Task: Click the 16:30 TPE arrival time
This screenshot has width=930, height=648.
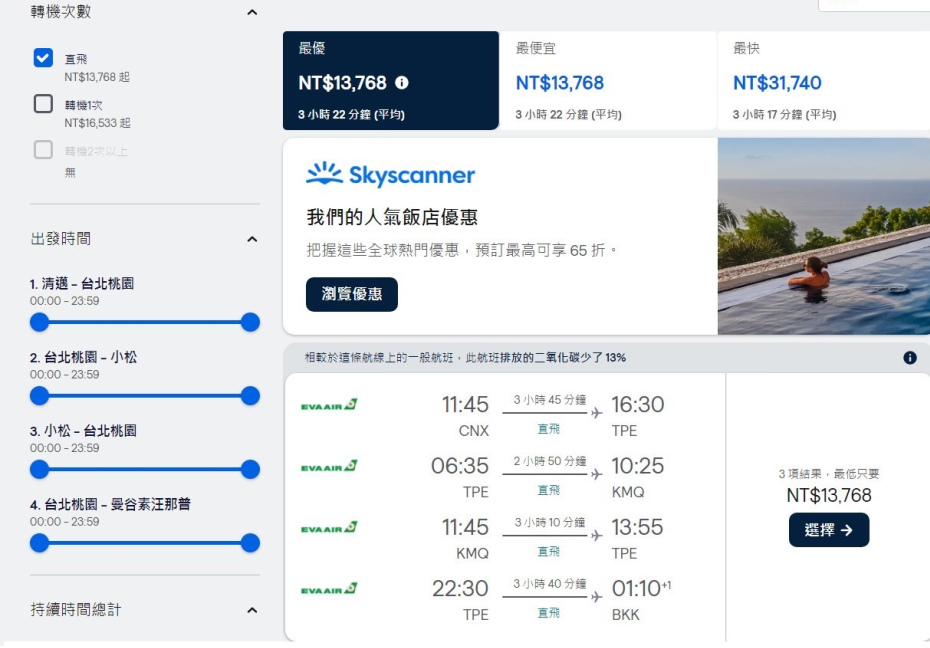Action: 638,405
